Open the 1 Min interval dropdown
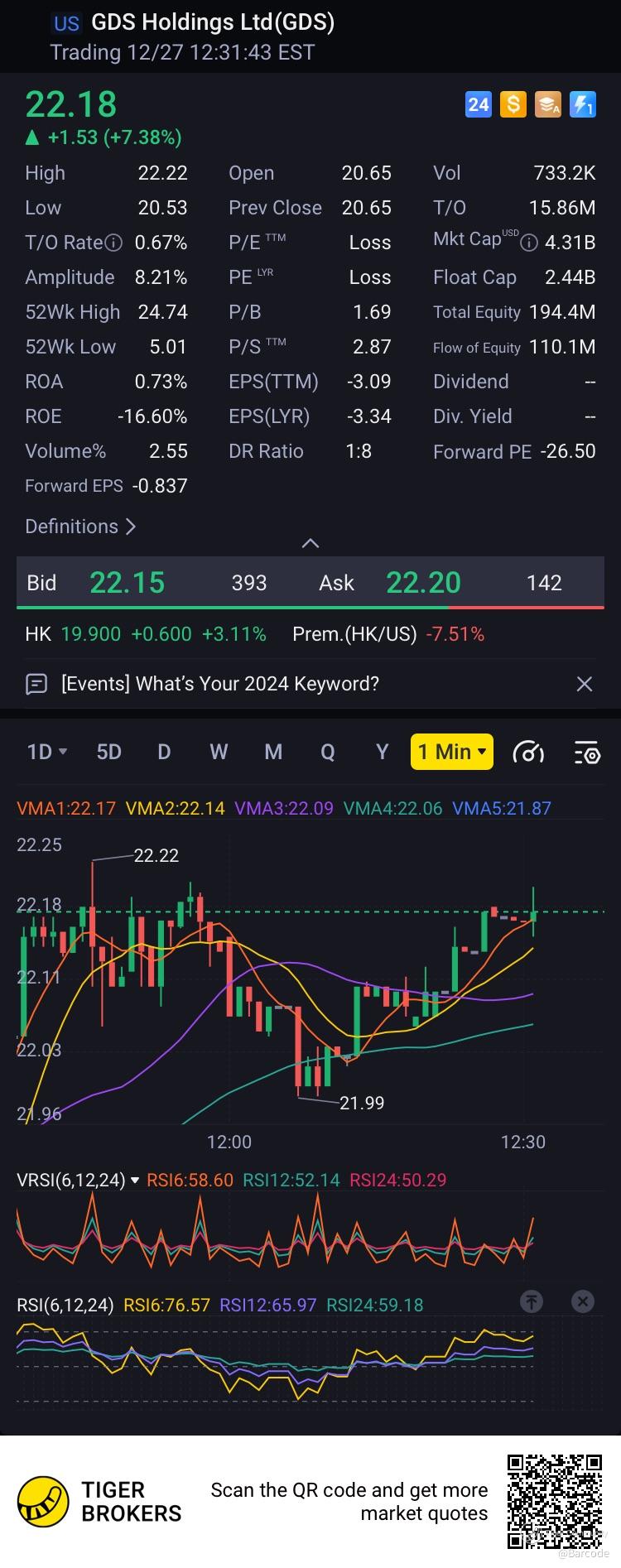 coord(452,752)
